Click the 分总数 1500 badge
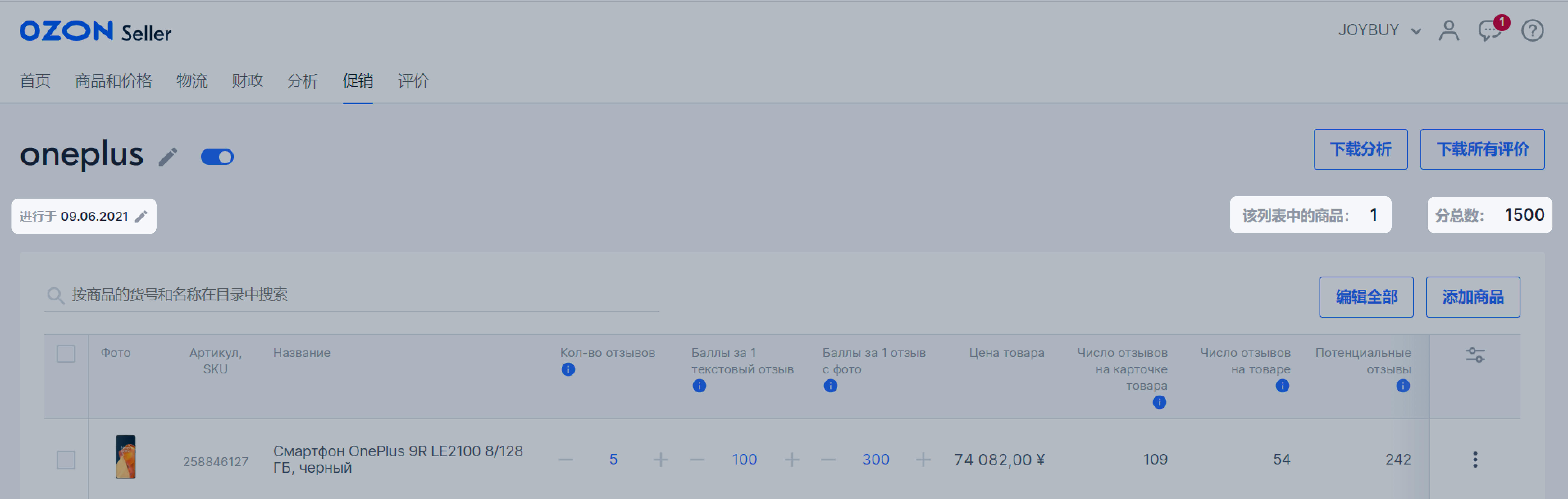The width and height of the screenshot is (1568, 499). coord(1490,215)
